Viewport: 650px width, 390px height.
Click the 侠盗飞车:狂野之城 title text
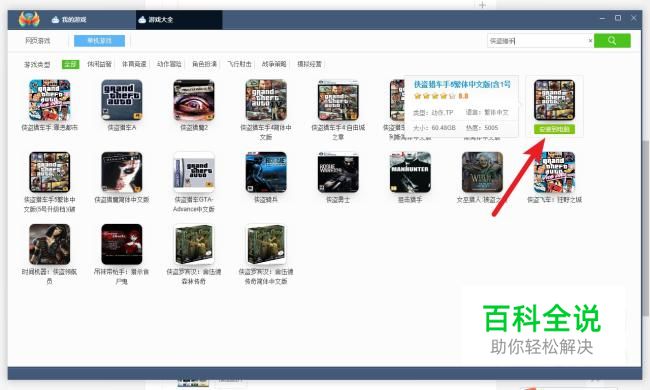click(554, 200)
